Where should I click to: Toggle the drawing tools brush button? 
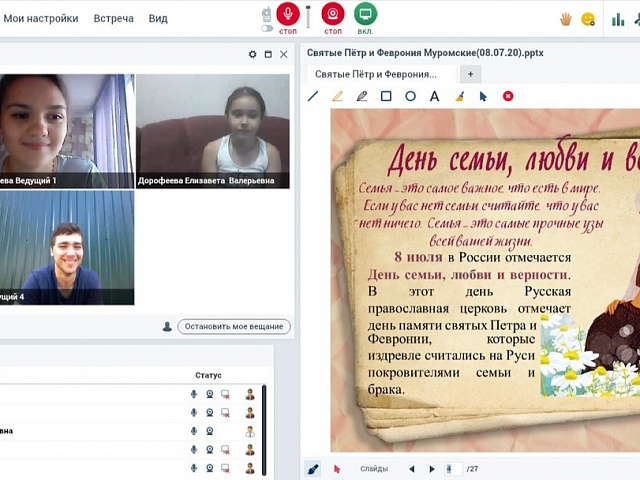pyautogui.click(x=313, y=469)
